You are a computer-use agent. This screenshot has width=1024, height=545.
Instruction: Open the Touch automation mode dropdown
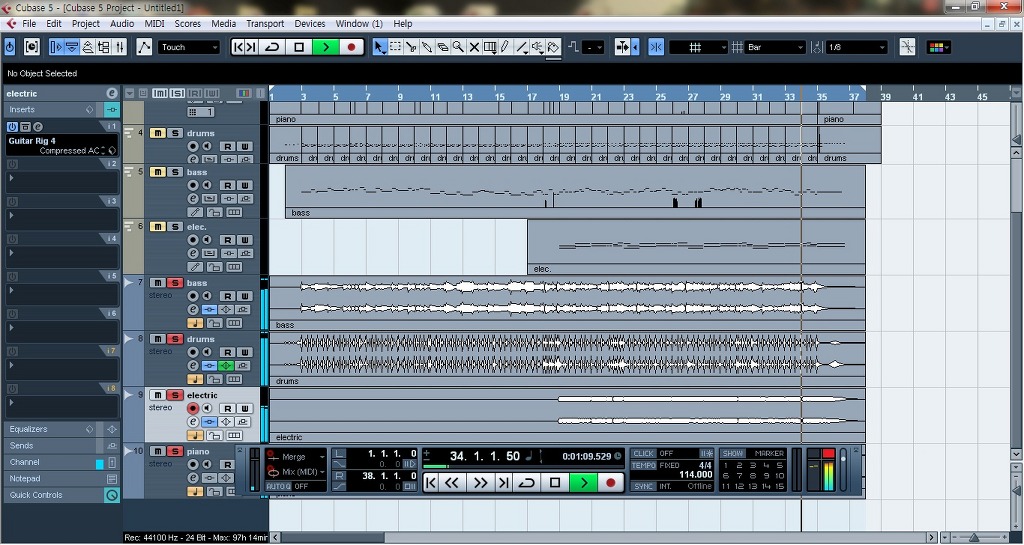pos(189,47)
